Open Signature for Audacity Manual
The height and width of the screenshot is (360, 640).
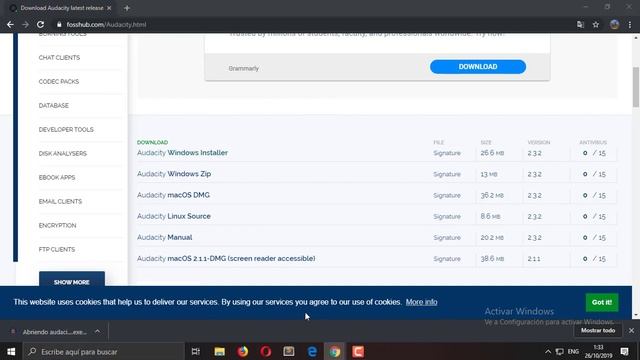click(x=447, y=238)
